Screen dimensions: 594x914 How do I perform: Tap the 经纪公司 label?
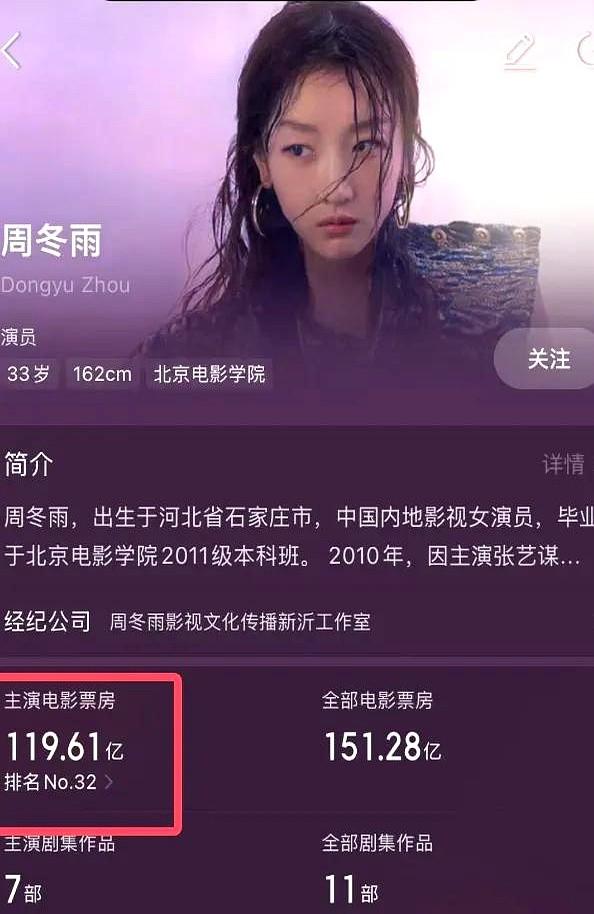pos(47,621)
